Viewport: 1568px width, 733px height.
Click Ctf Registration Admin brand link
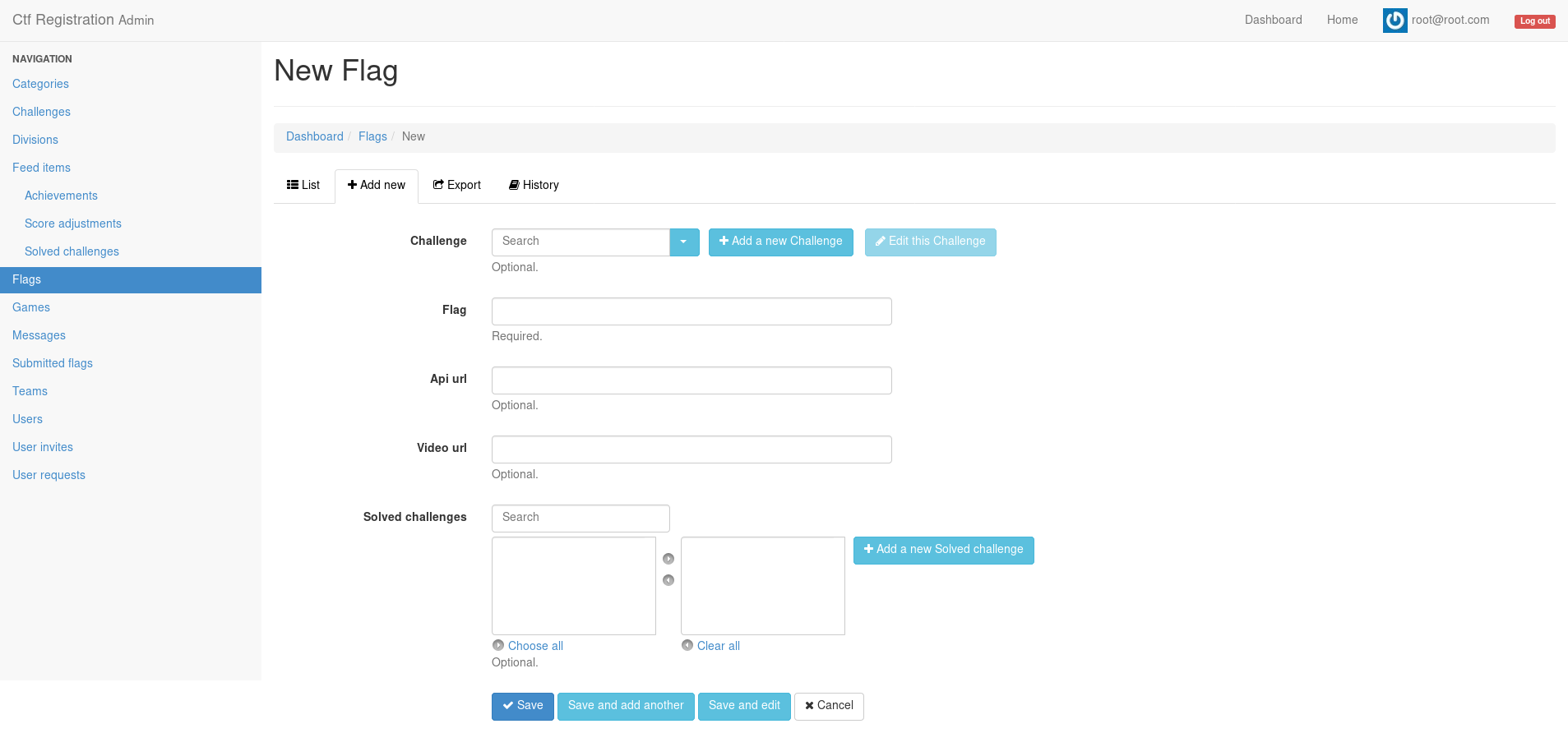point(83,20)
